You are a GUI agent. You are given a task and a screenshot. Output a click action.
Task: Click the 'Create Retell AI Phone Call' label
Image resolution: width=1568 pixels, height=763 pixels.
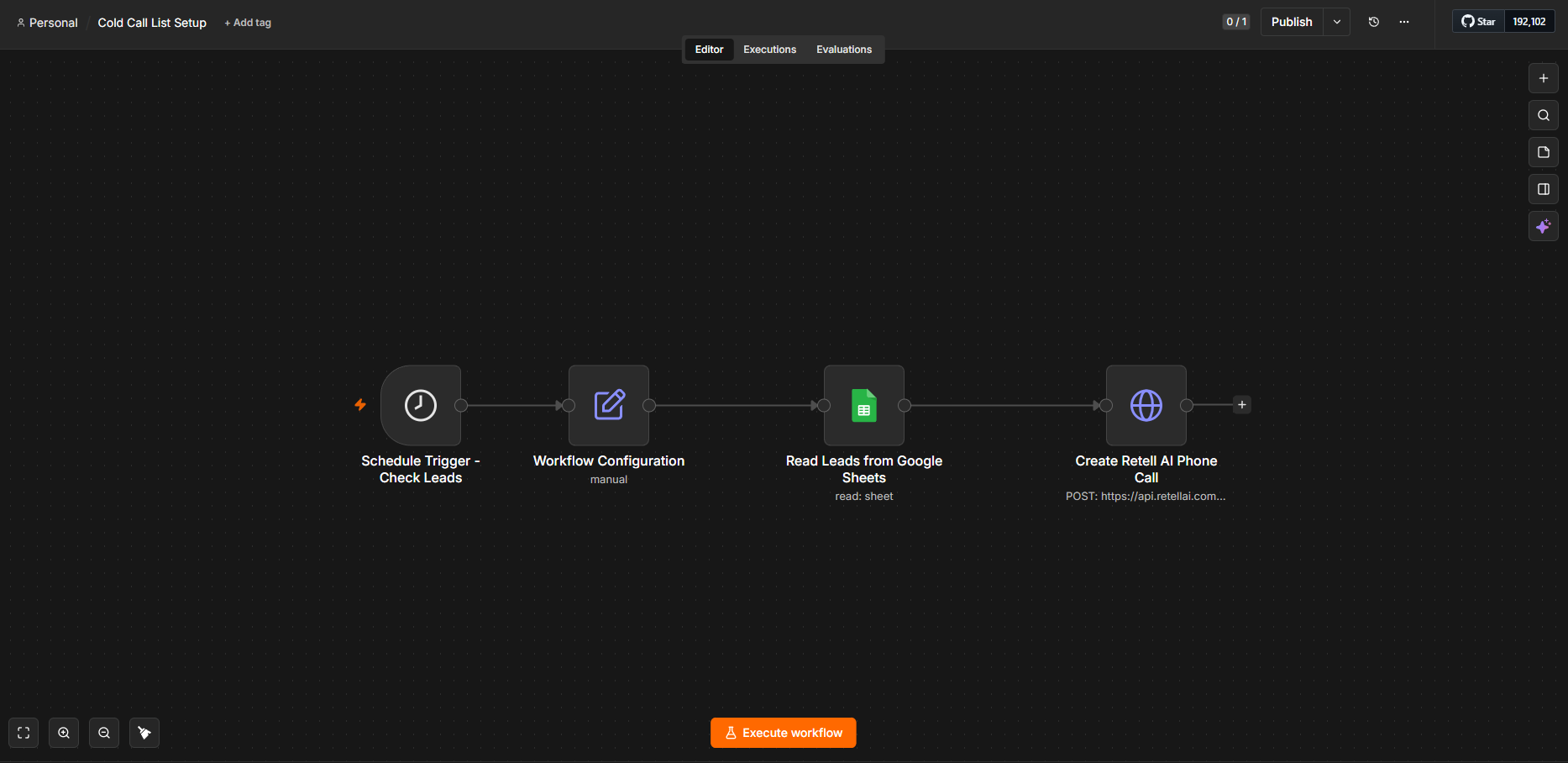(1146, 469)
